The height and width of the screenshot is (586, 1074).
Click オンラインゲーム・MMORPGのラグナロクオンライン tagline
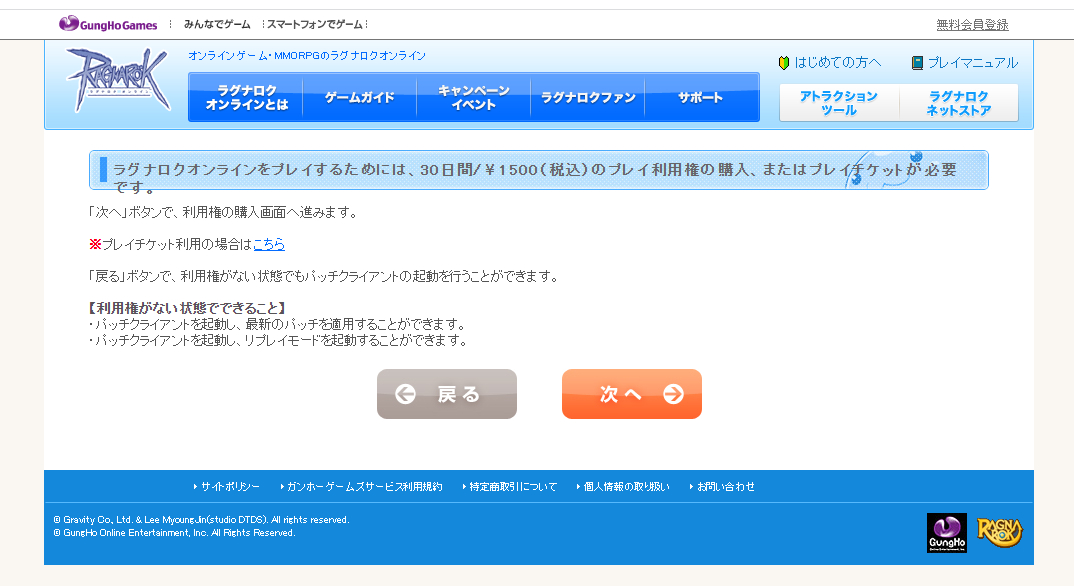[307, 55]
